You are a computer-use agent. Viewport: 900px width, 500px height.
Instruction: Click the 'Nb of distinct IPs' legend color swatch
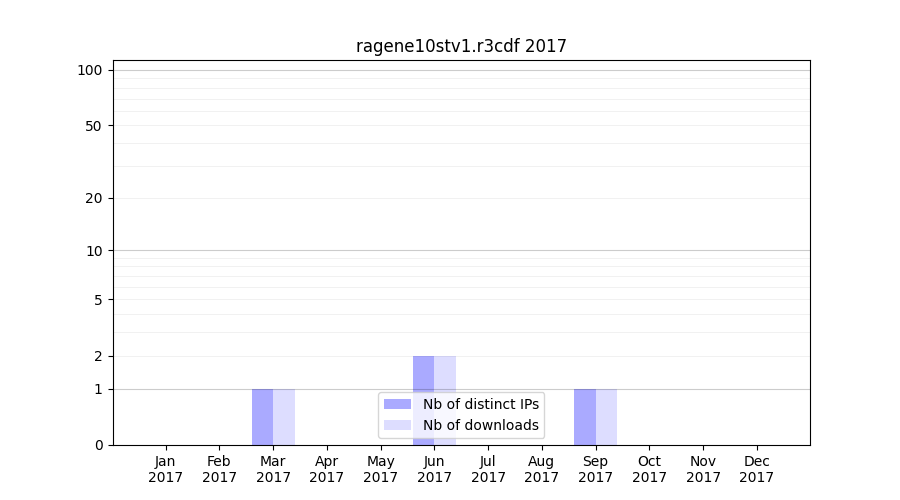click(x=397, y=404)
